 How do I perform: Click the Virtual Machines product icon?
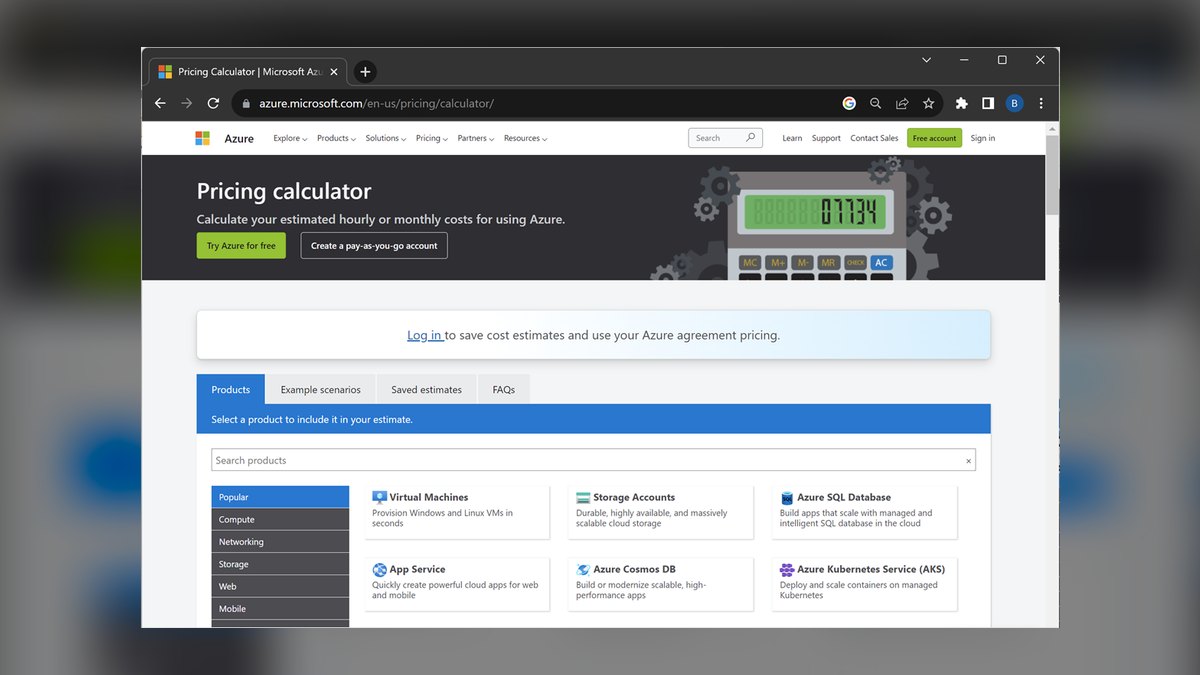379,497
